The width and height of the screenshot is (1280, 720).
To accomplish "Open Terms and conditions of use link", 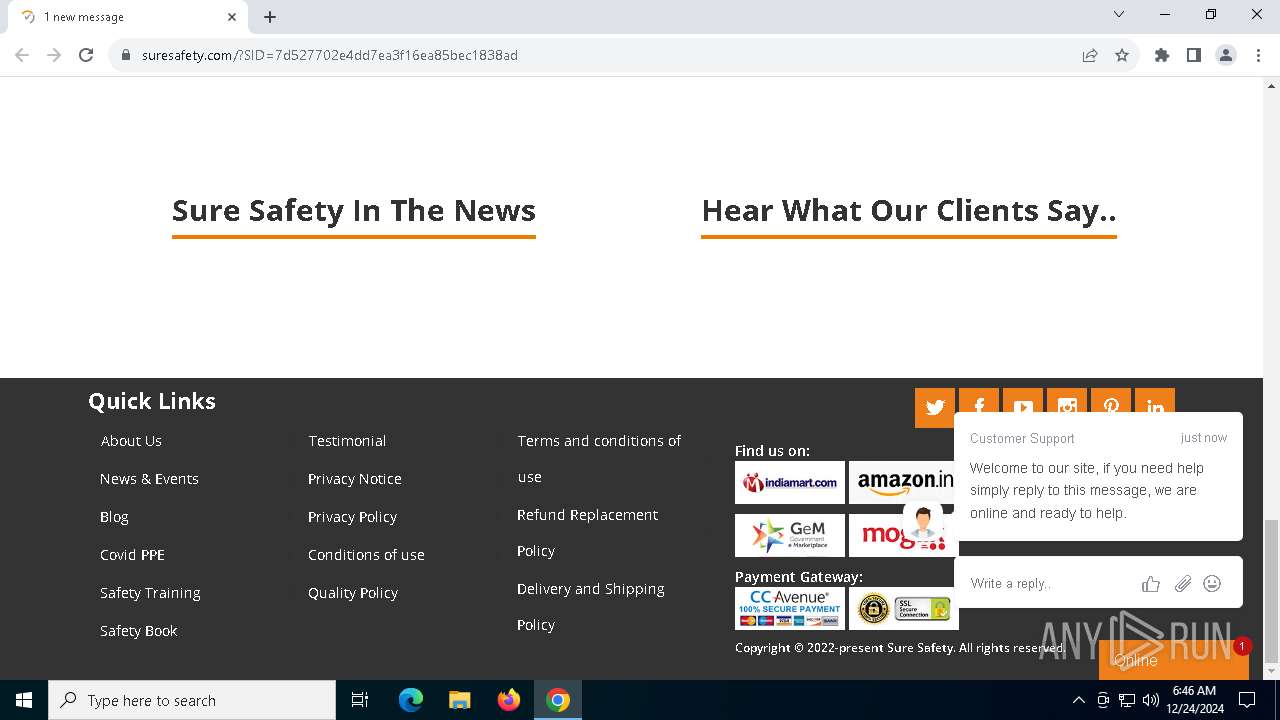I will pyautogui.click(x=599, y=459).
